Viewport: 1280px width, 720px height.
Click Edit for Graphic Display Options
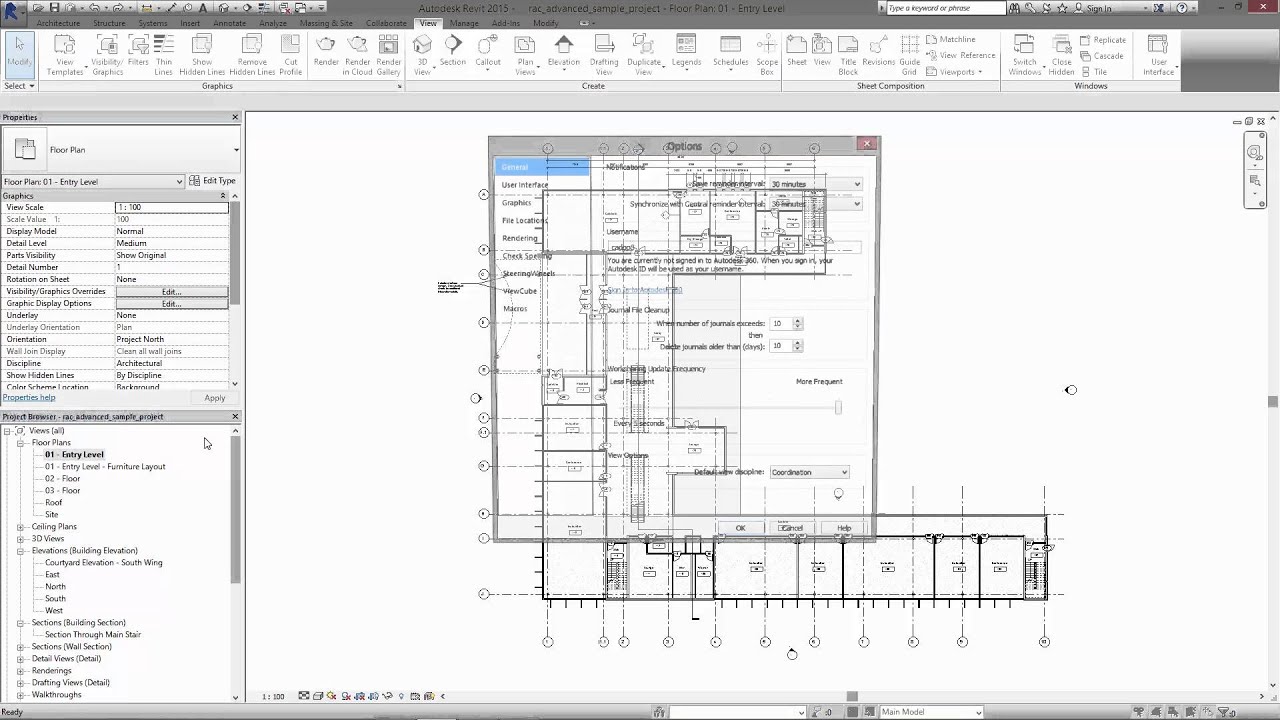tap(171, 303)
